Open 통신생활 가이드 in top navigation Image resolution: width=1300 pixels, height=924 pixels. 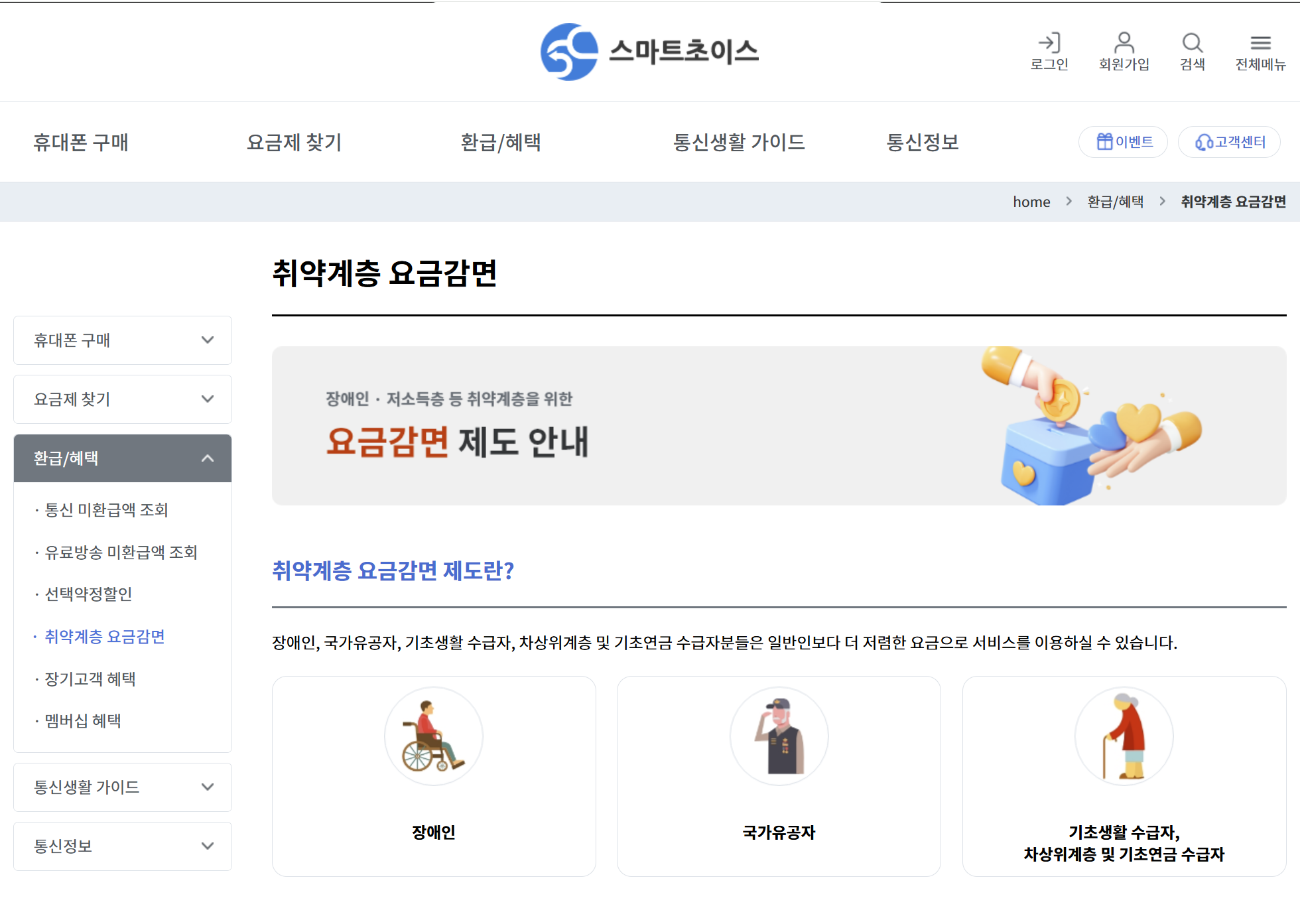pyautogui.click(x=739, y=142)
